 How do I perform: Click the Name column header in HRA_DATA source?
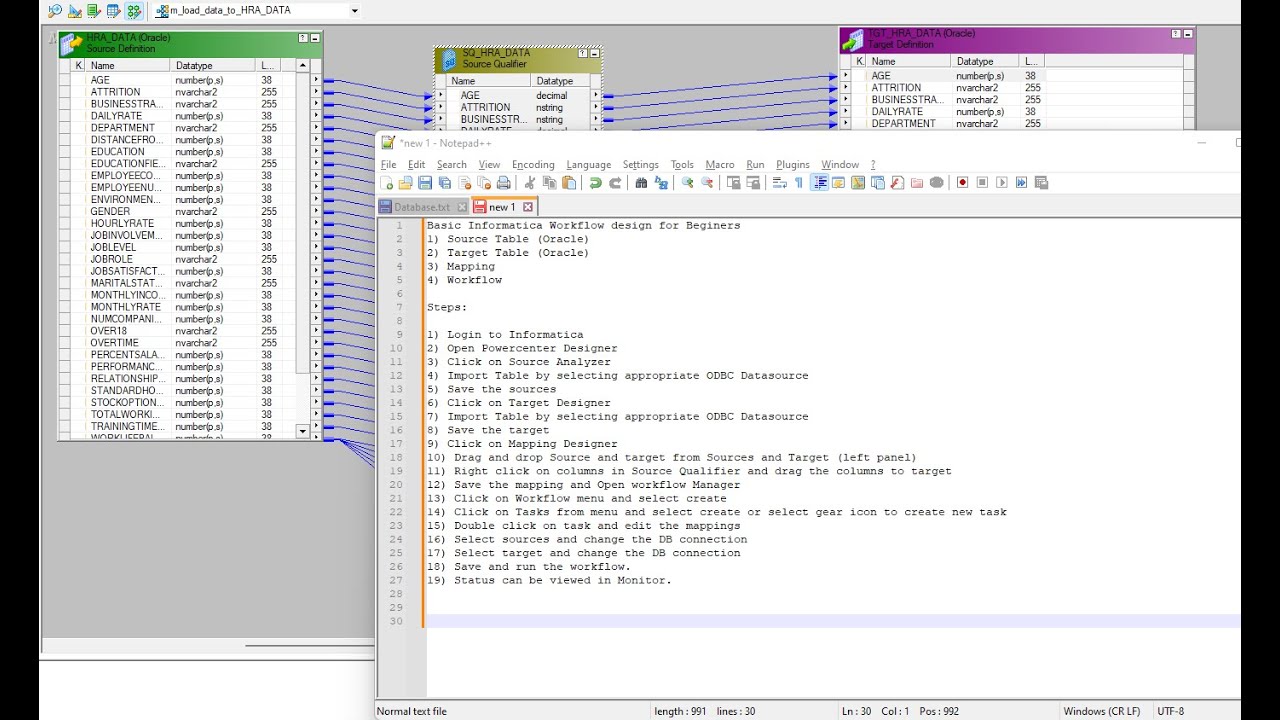(128, 66)
